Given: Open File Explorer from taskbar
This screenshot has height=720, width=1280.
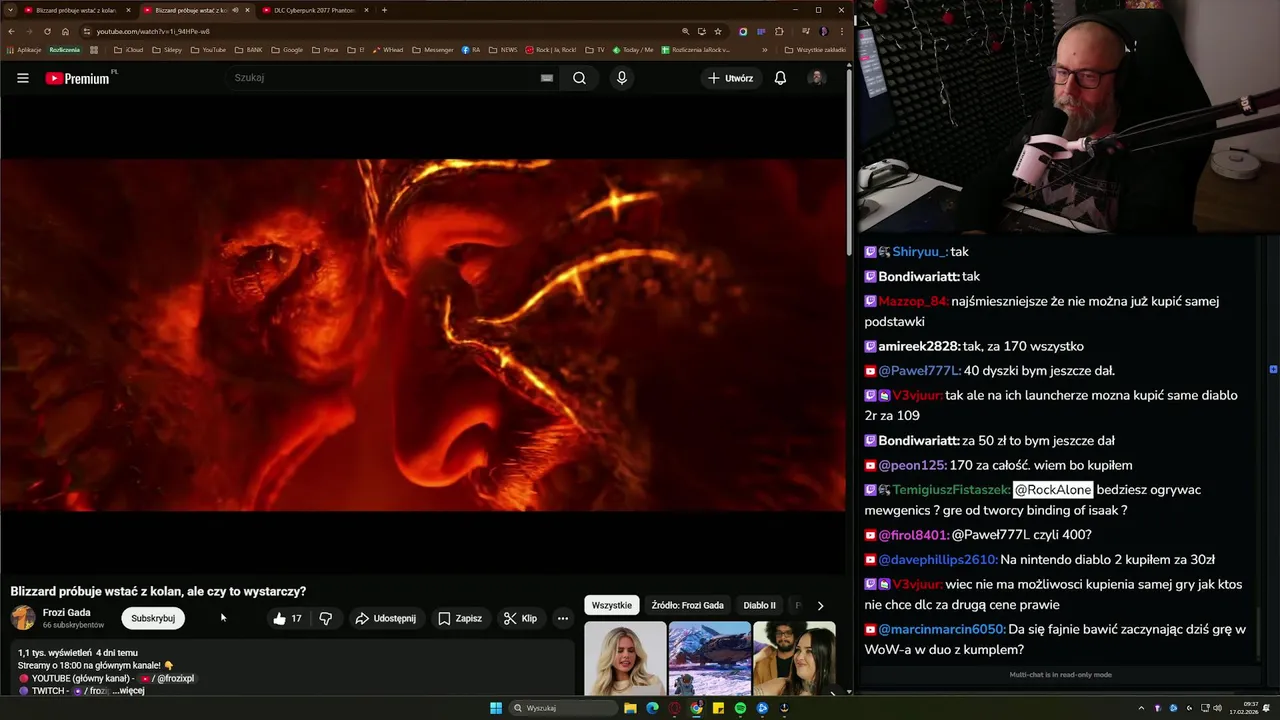Looking at the screenshot, I should (630, 708).
